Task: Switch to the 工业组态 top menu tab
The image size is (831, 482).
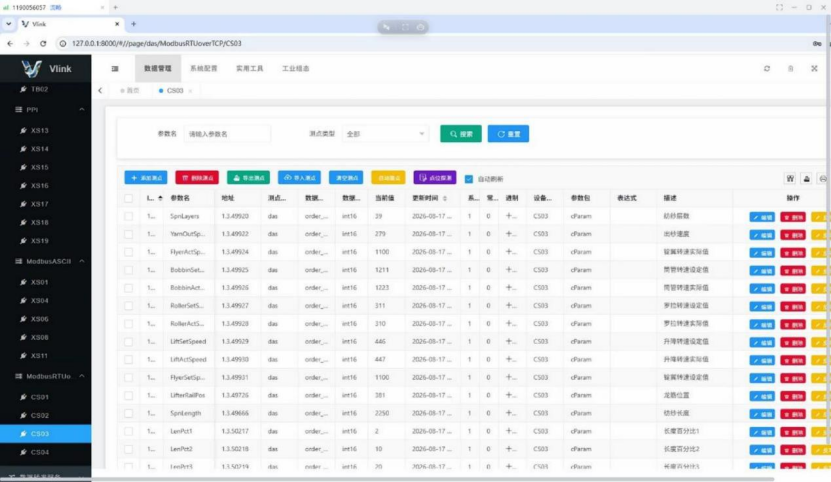Action: coord(296,68)
